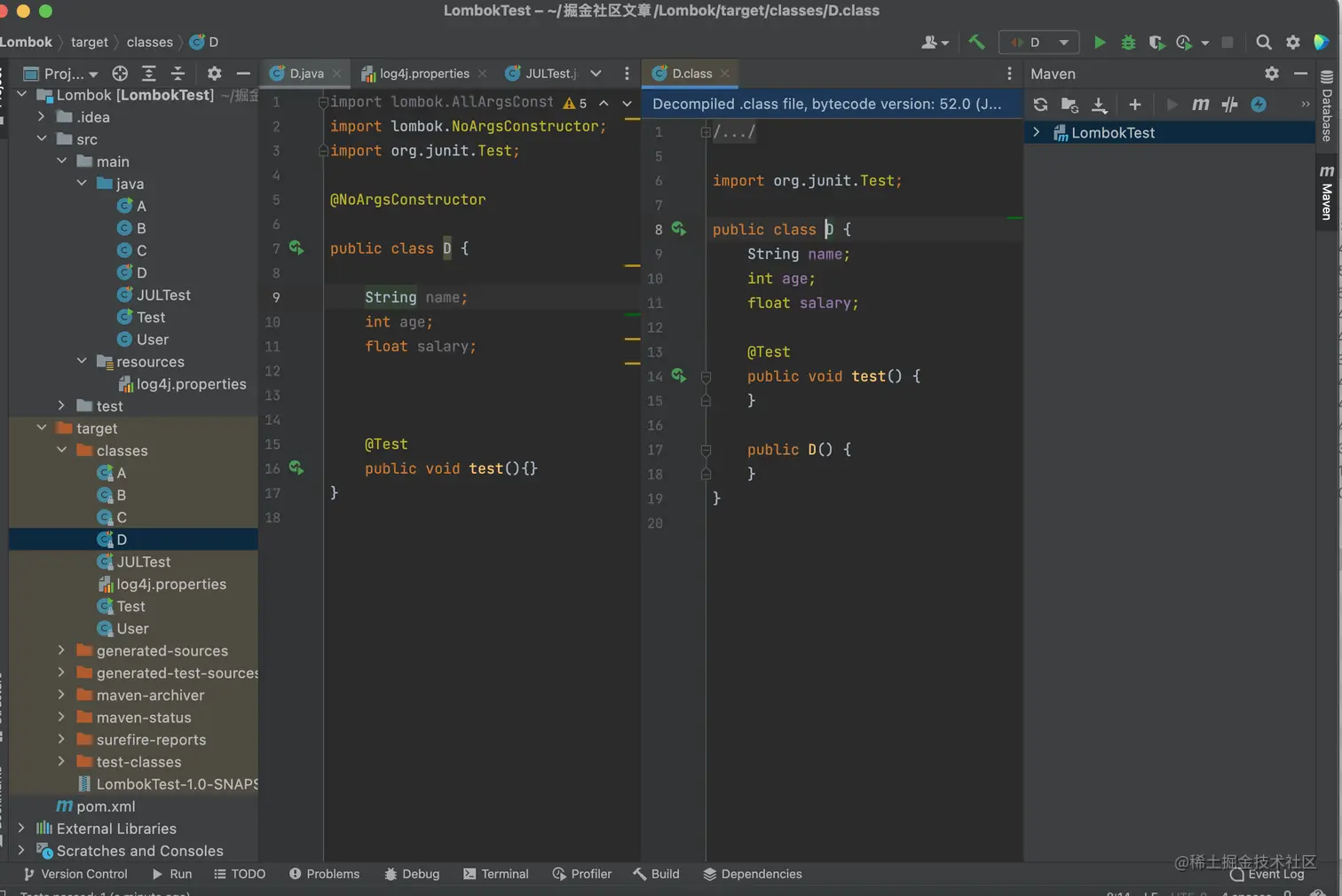The image size is (1342, 896).
Task: Start debugging with the green bug icon
Action: tap(1128, 42)
